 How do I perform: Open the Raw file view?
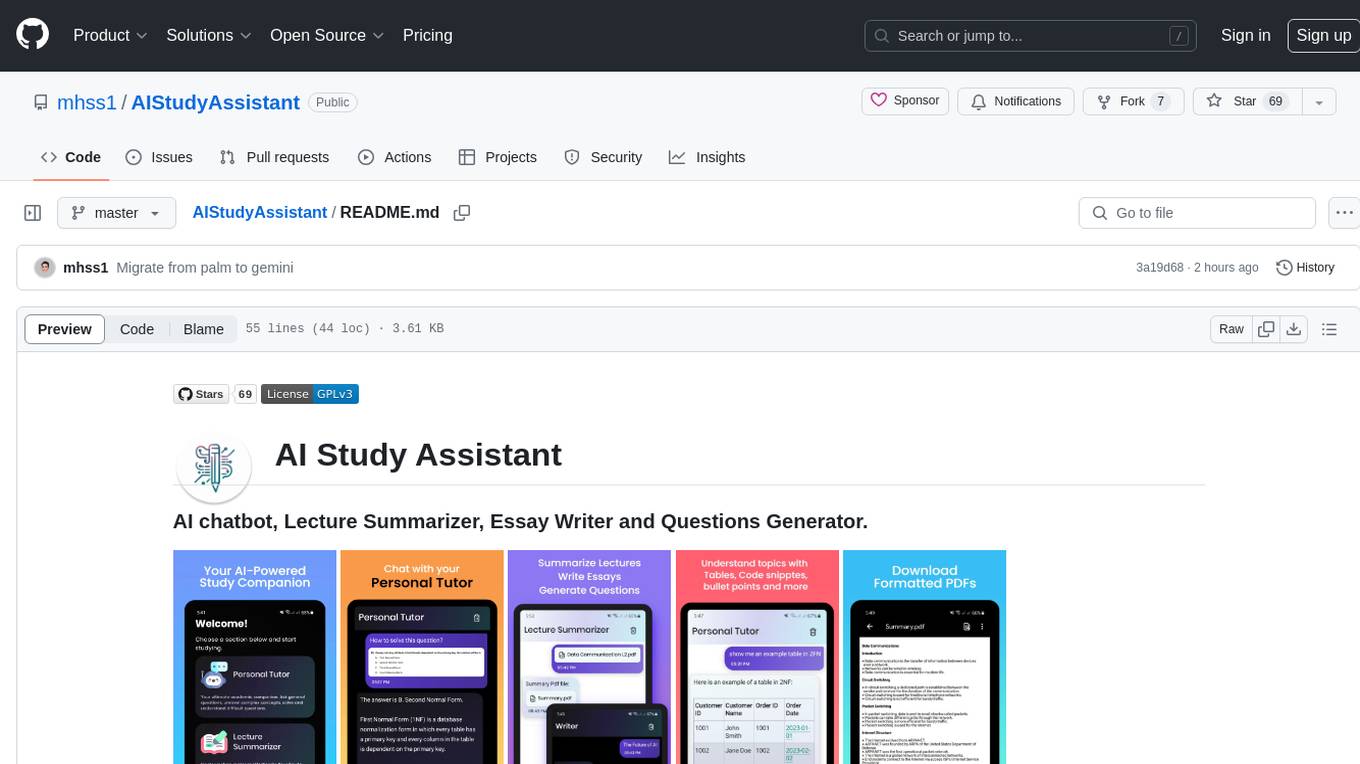point(1231,329)
